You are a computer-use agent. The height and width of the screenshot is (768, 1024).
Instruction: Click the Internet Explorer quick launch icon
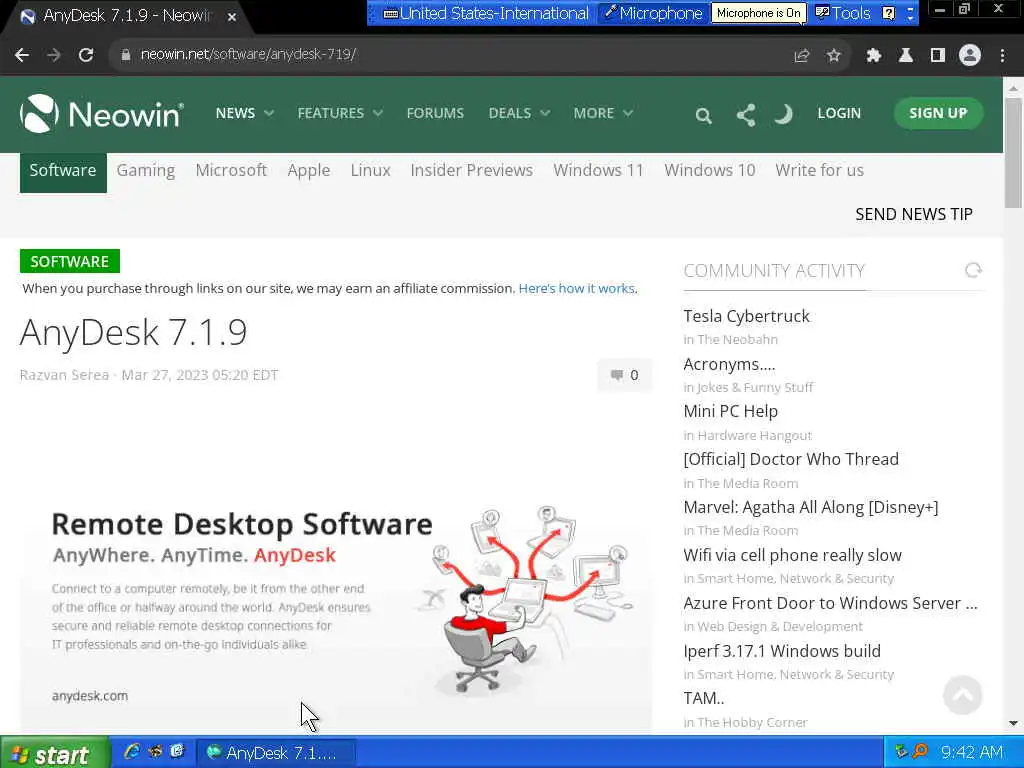tap(131, 752)
